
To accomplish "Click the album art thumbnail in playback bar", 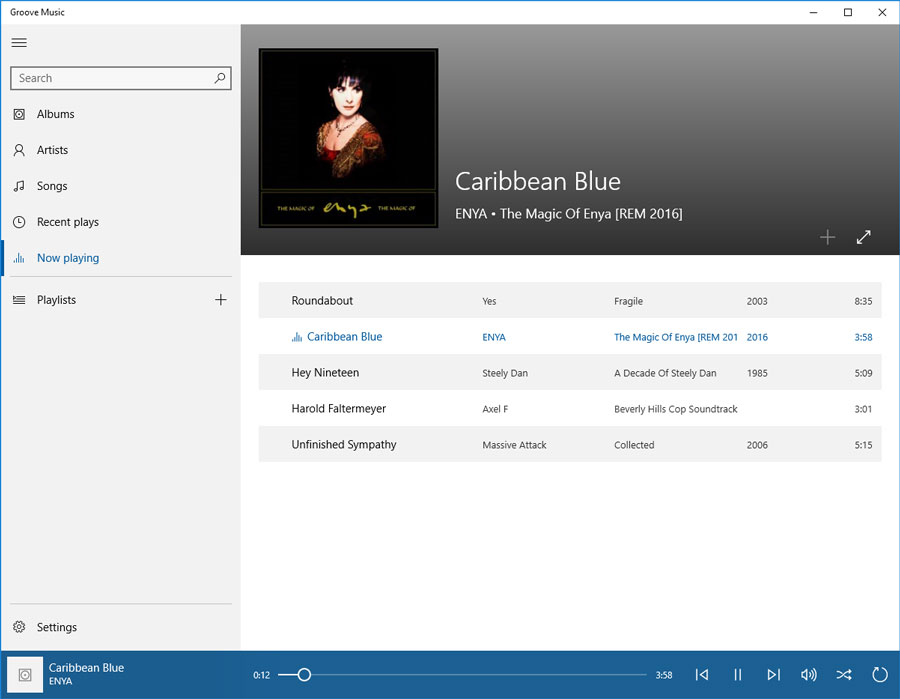I will click(25, 674).
